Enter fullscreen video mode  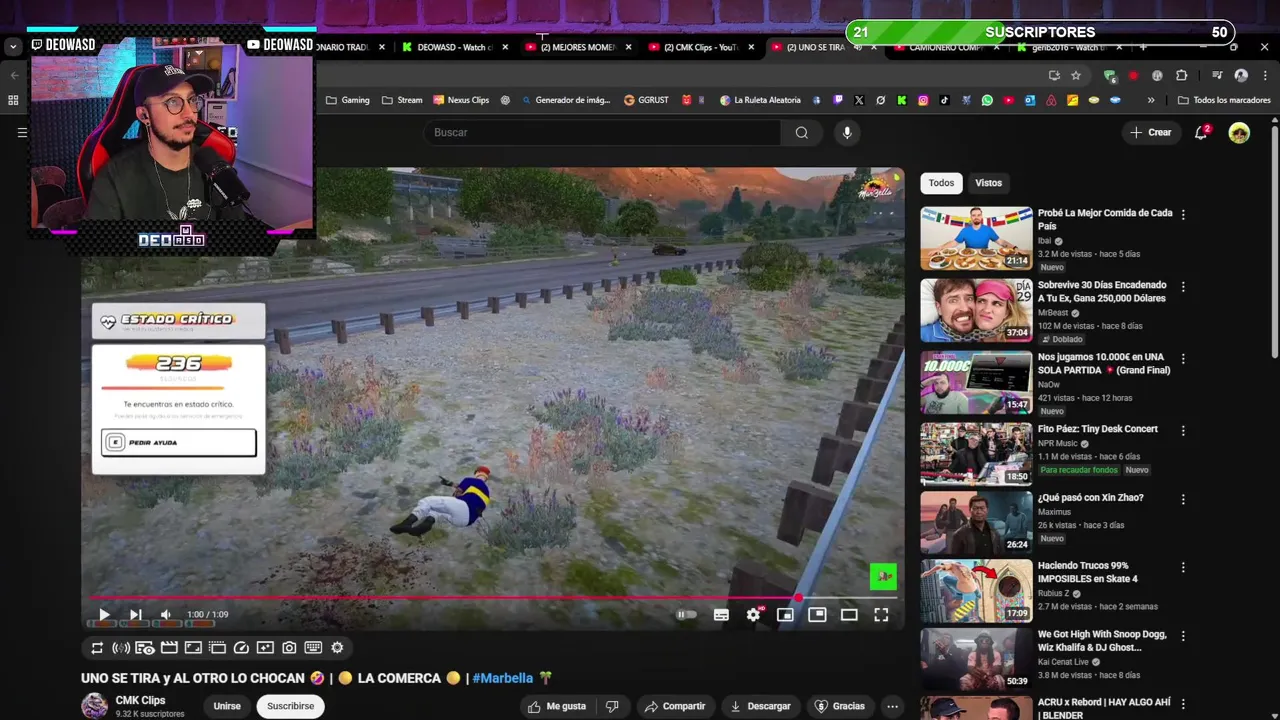pos(881,615)
